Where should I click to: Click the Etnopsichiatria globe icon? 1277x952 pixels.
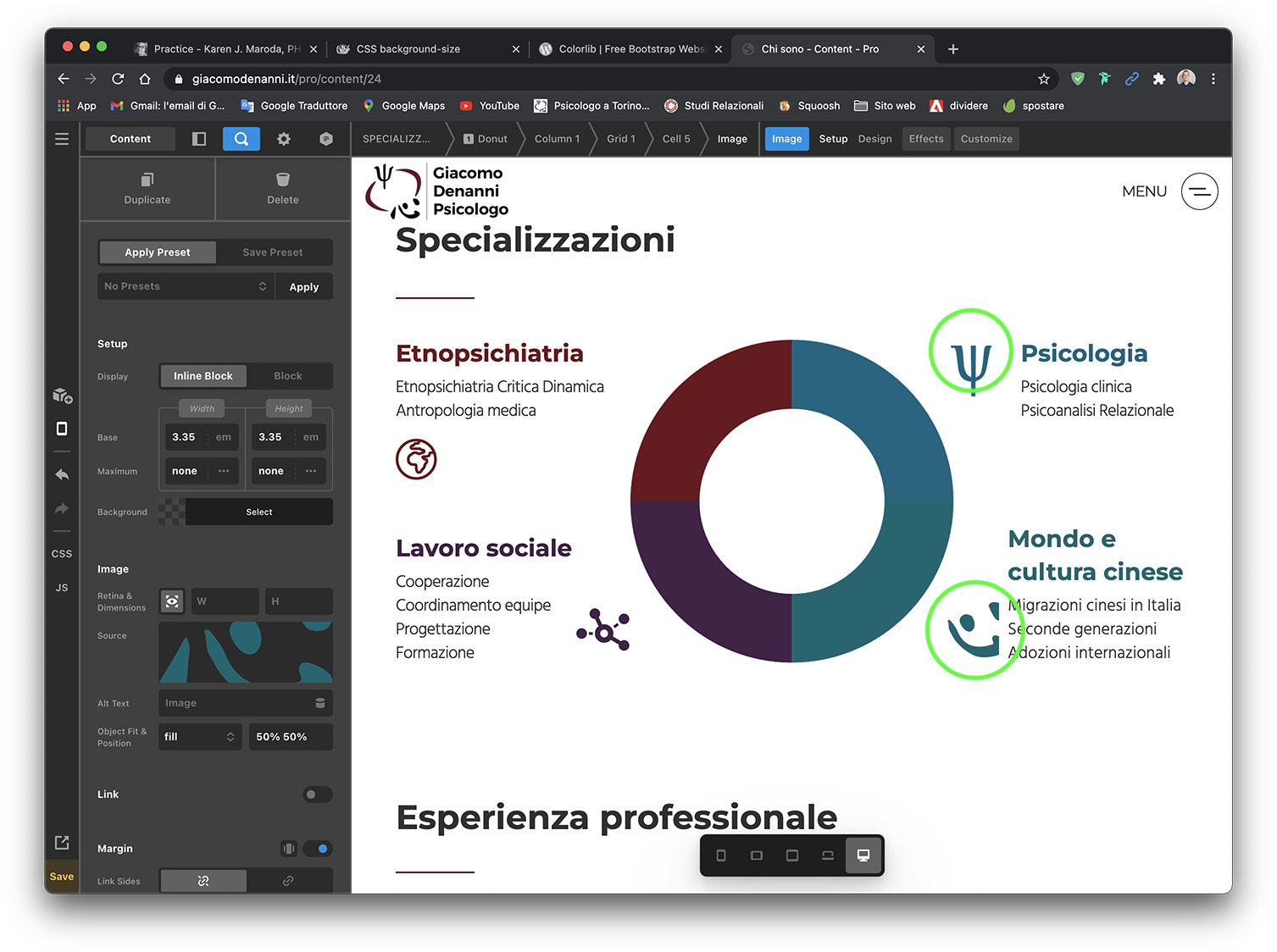click(x=416, y=459)
